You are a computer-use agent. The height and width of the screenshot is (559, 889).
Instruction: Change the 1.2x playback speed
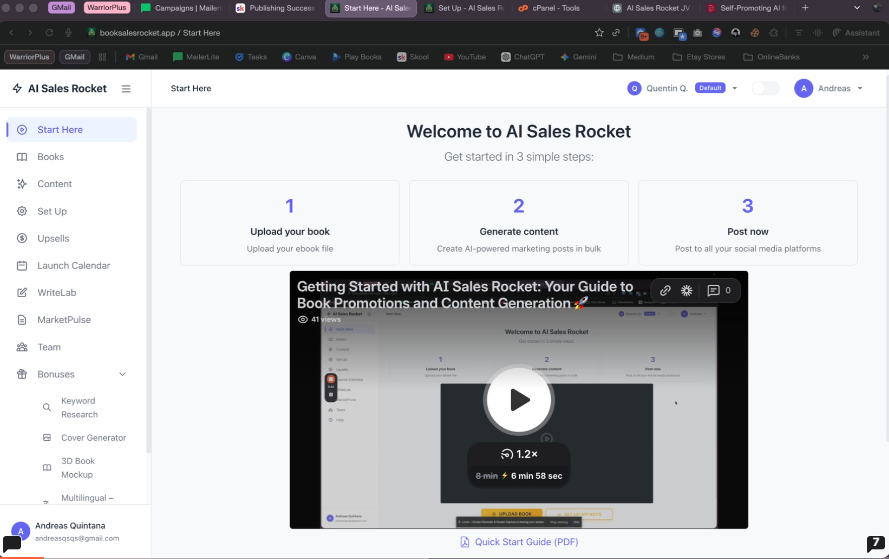[519, 454]
